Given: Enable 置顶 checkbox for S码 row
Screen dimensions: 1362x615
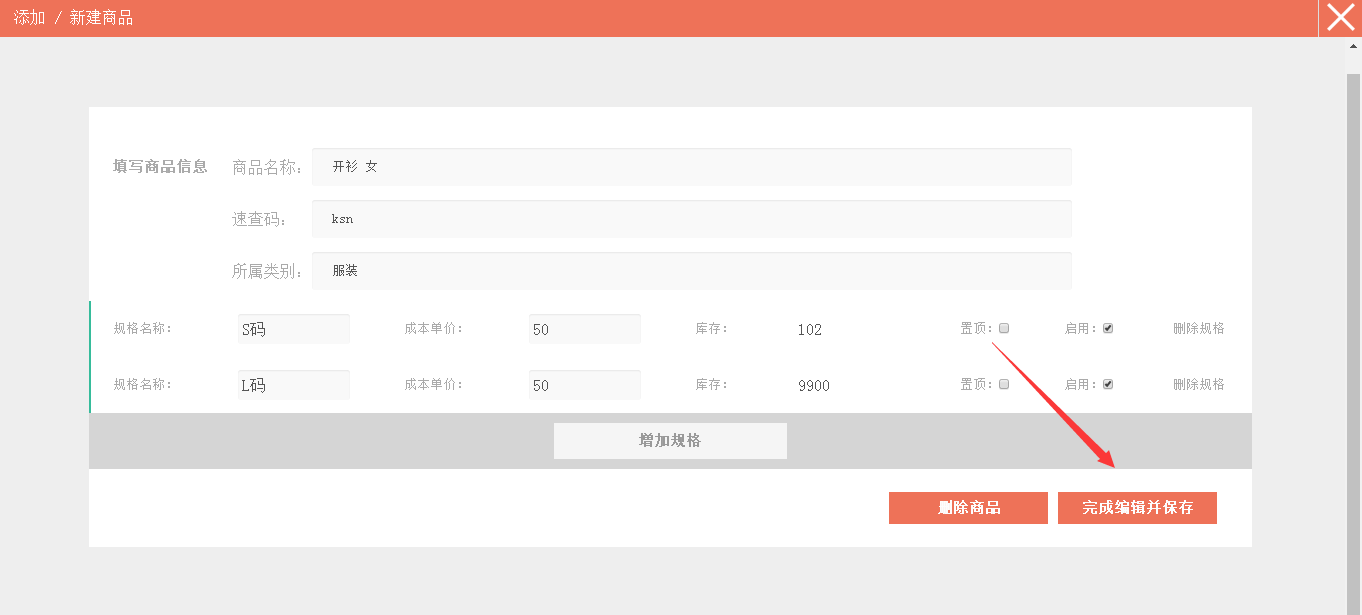Looking at the screenshot, I should pyautogui.click(x=1004, y=328).
